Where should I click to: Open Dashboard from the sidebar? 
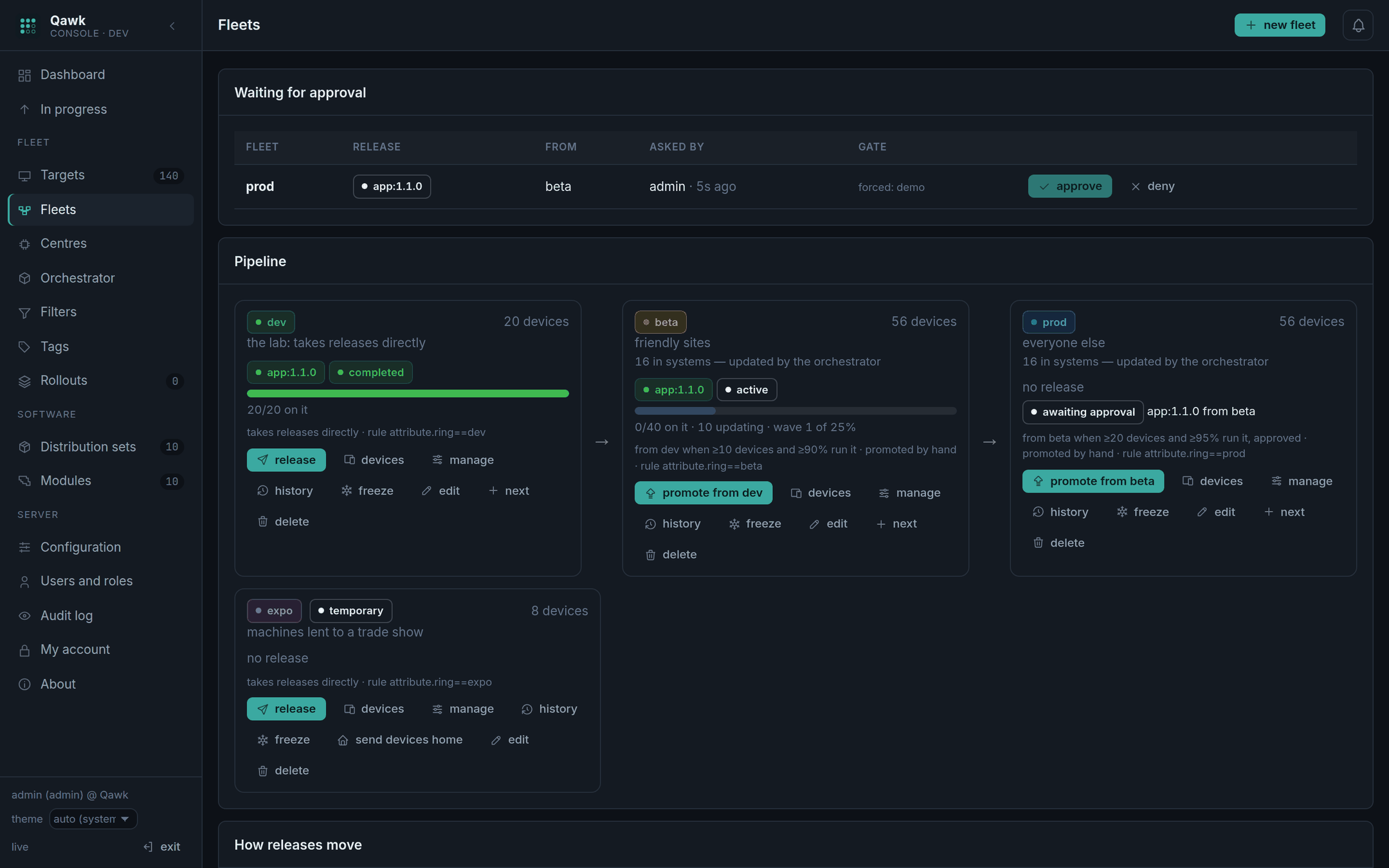pos(101,75)
